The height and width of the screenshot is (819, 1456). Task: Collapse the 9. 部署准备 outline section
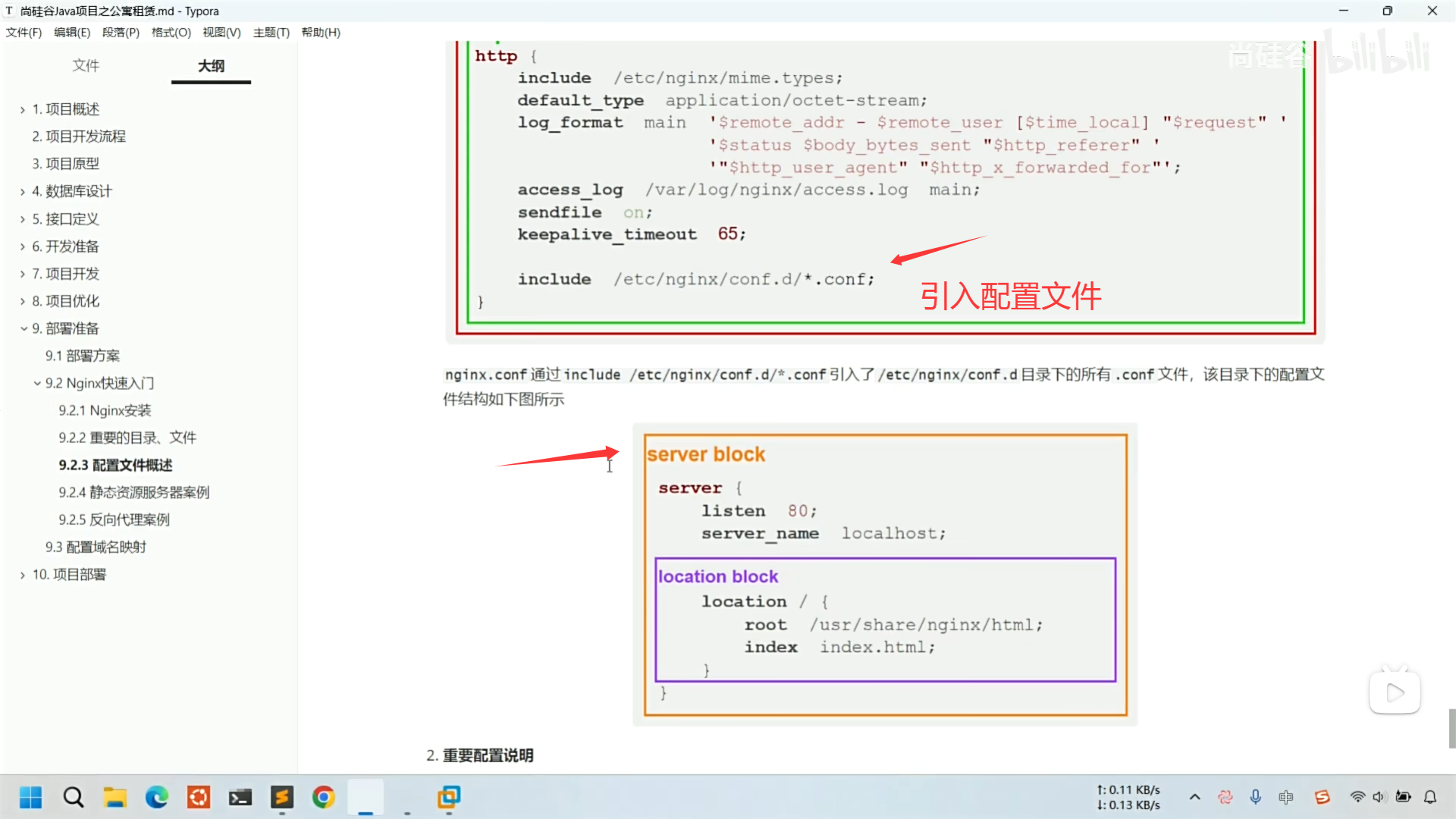24,328
